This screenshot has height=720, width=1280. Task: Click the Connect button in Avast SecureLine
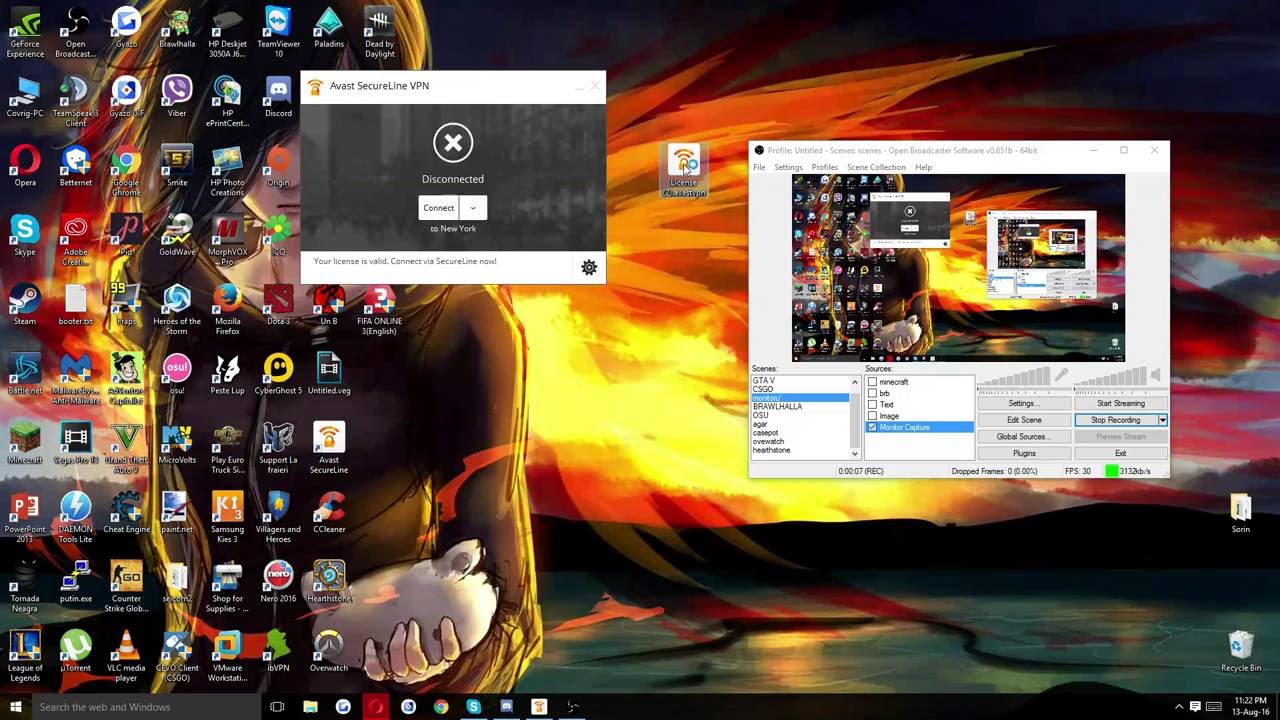tap(438, 208)
